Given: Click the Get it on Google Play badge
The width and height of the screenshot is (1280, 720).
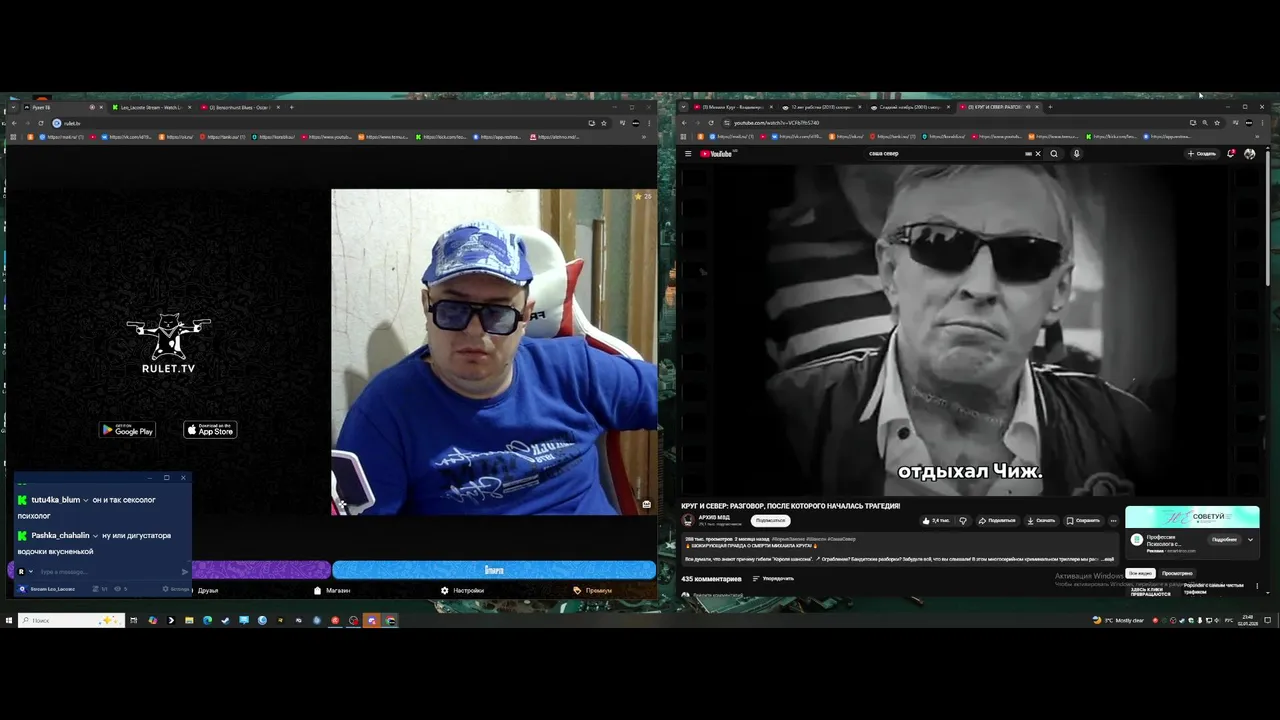Looking at the screenshot, I should point(127,430).
